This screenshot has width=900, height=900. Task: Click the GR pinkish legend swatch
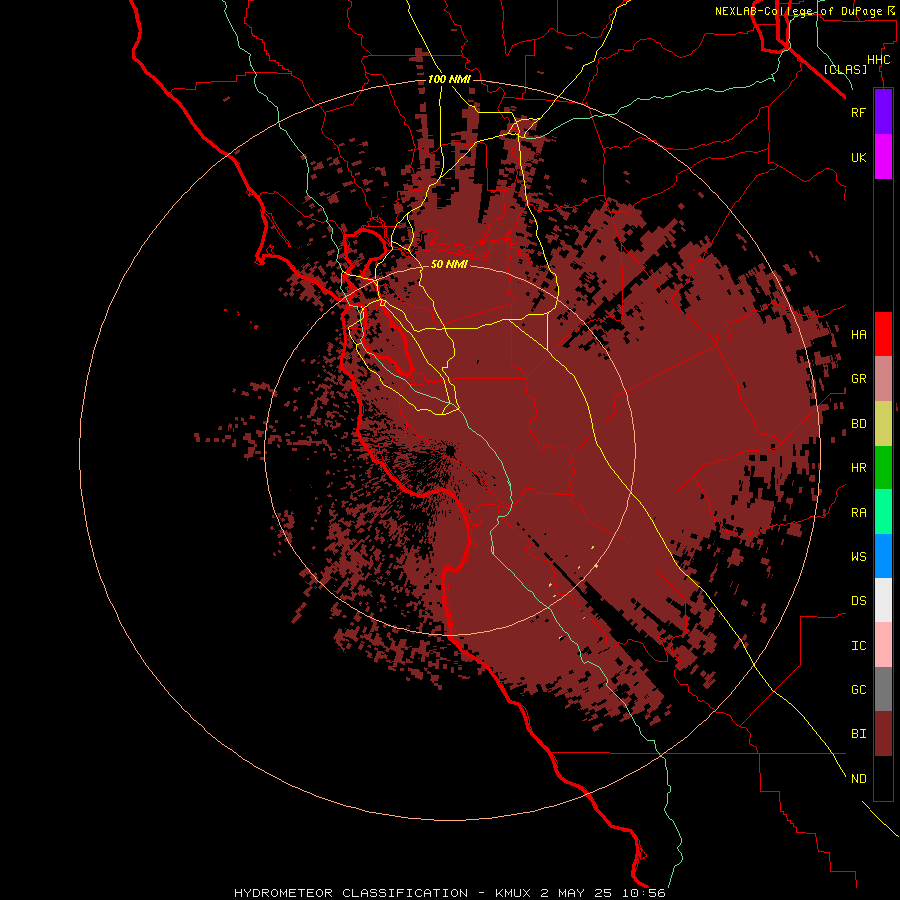tap(883, 379)
